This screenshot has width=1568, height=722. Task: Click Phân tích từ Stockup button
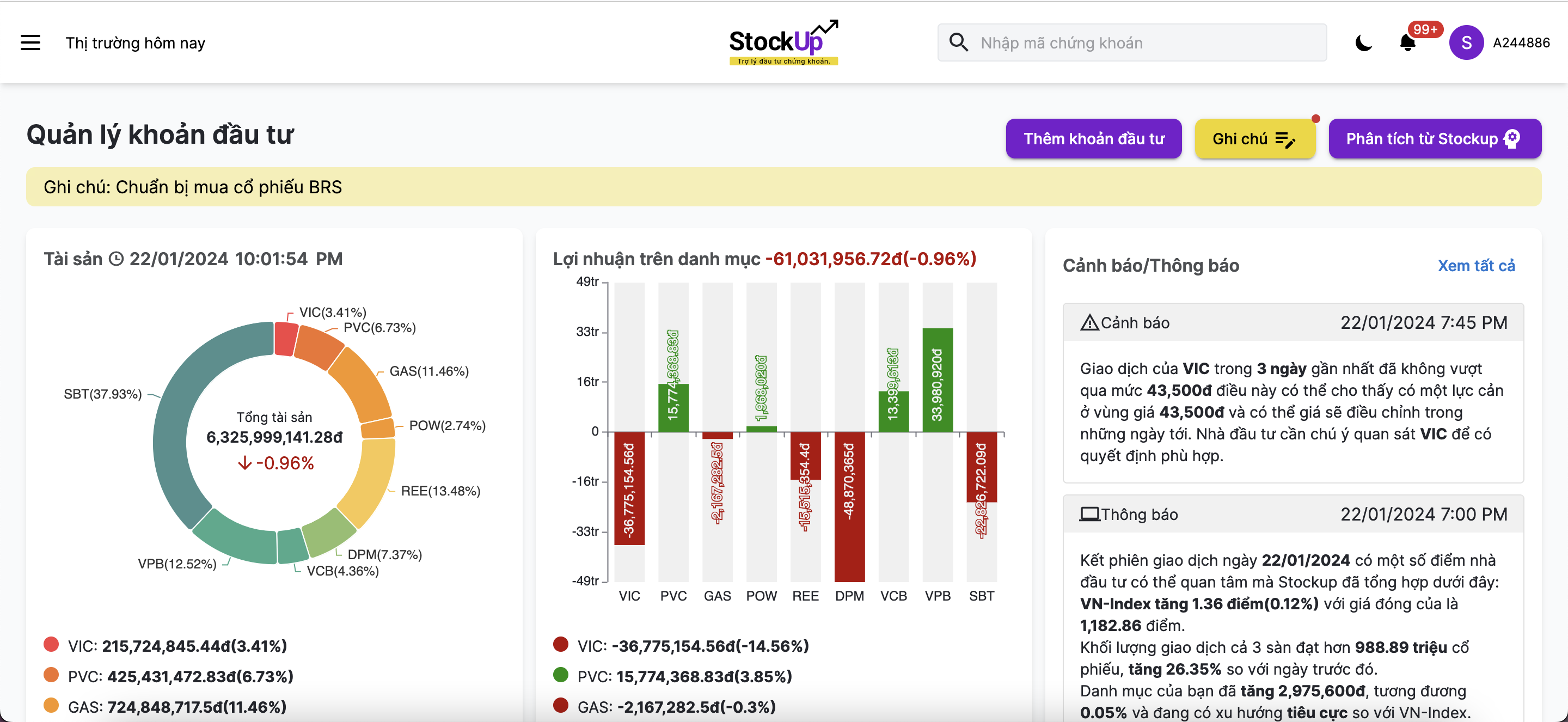click(x=1435, y=139)
